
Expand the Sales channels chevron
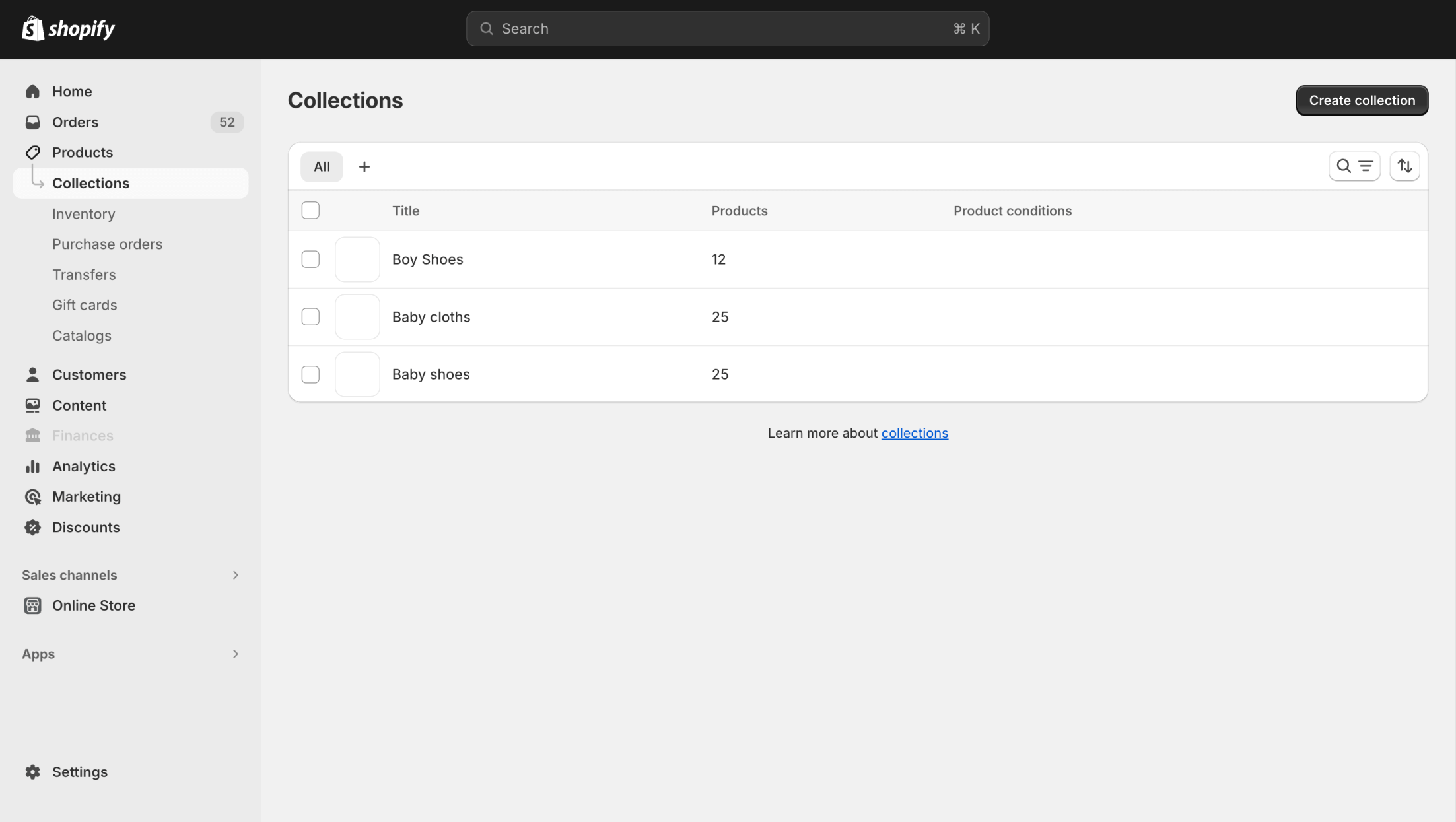click(235, 576)
